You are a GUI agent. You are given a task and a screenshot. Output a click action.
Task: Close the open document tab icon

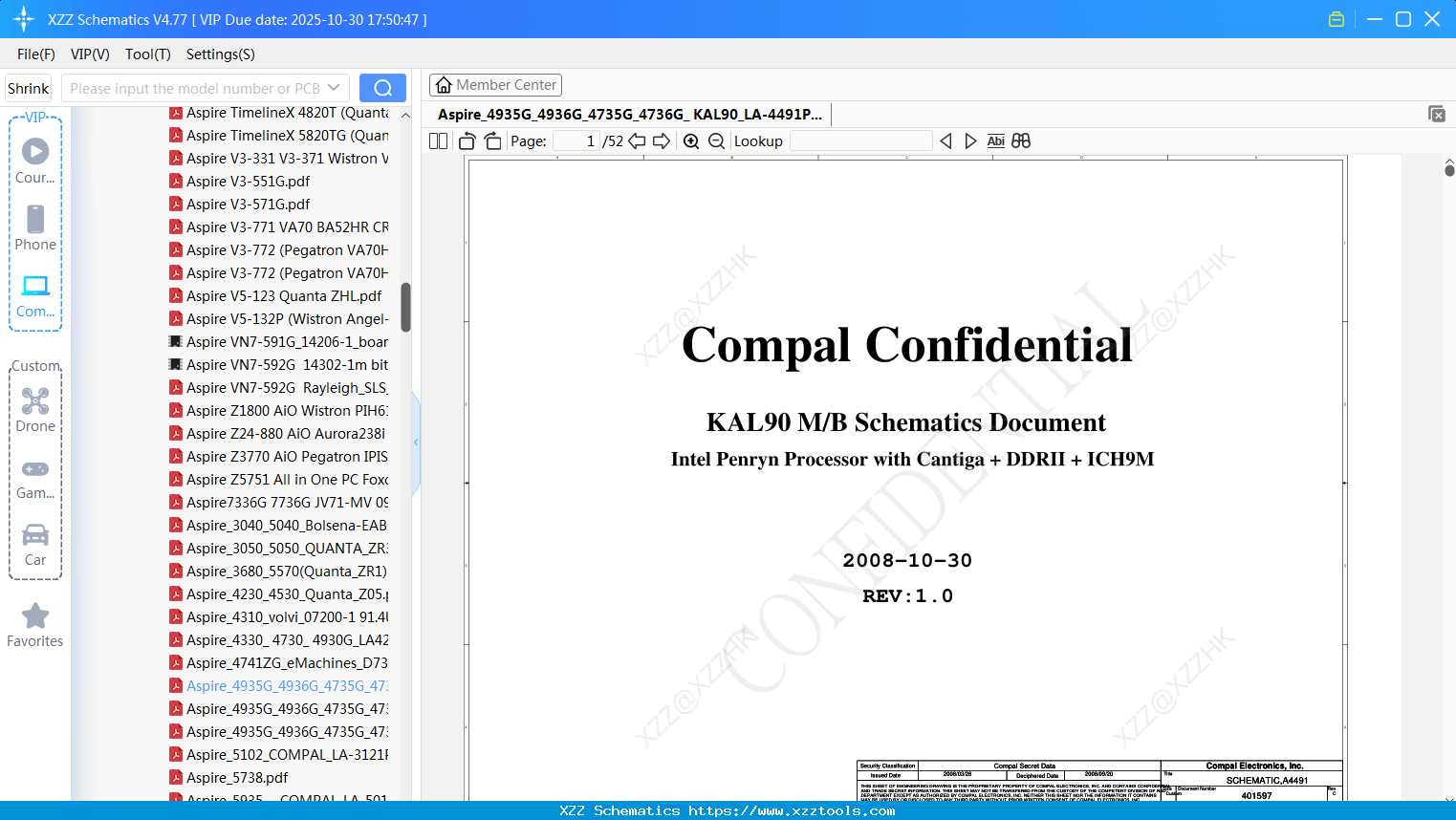click(1437, 114)
